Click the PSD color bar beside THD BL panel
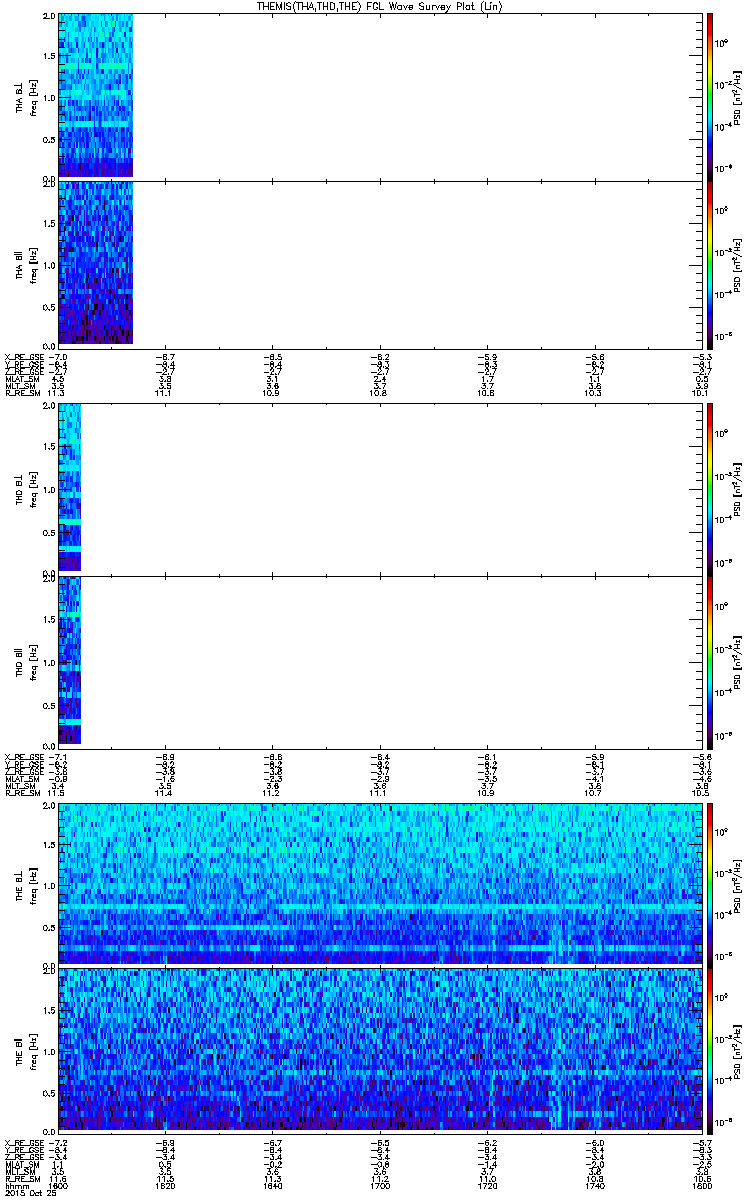750x1200 pixels. [x=710, y=489]
